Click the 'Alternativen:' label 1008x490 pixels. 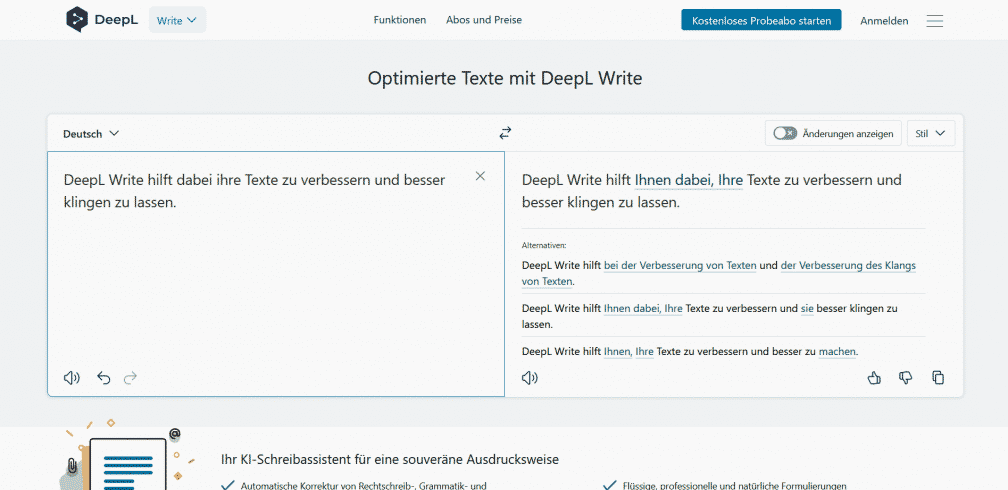click(544, 246)
